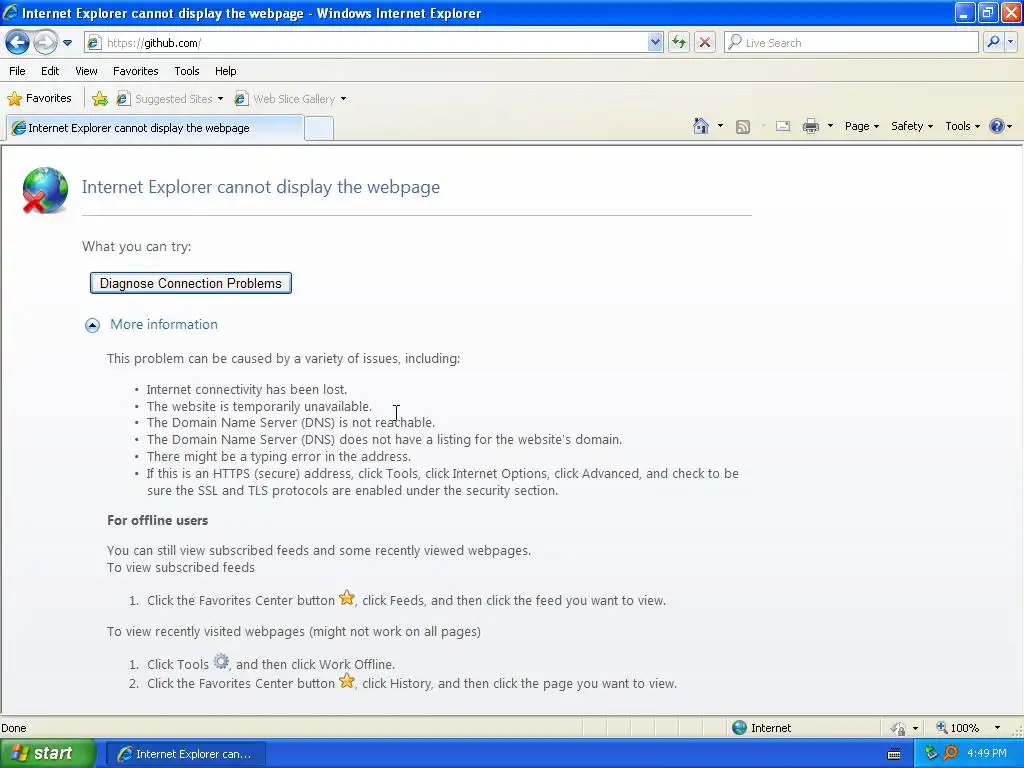Expand the Suggested Sites dropdown arrow
Viewport: 1024px width, 768px height.
(x=221, y=99)
